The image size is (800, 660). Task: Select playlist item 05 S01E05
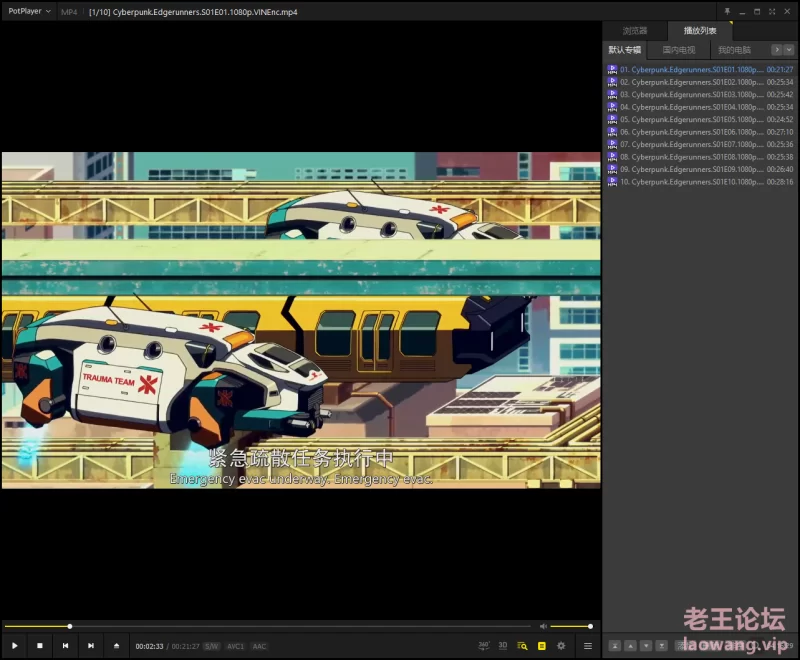coord(700,119)
